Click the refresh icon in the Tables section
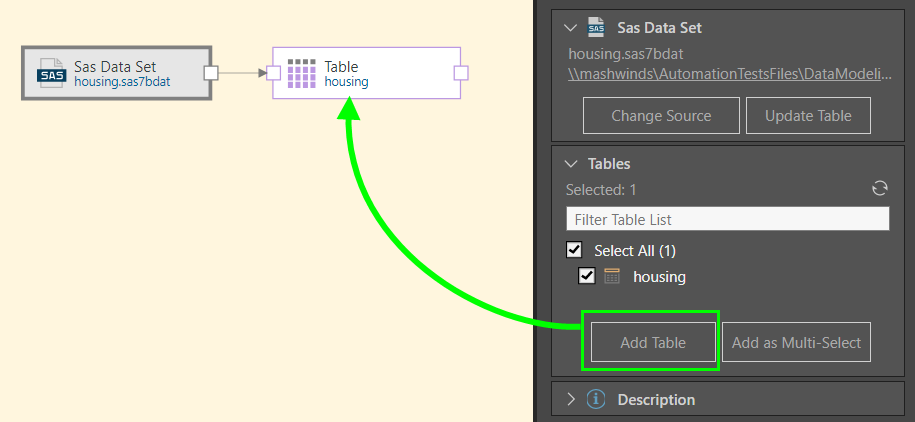The width and height of the screenshot is (915, 422). pyautogui.click(x=880, y=188)
